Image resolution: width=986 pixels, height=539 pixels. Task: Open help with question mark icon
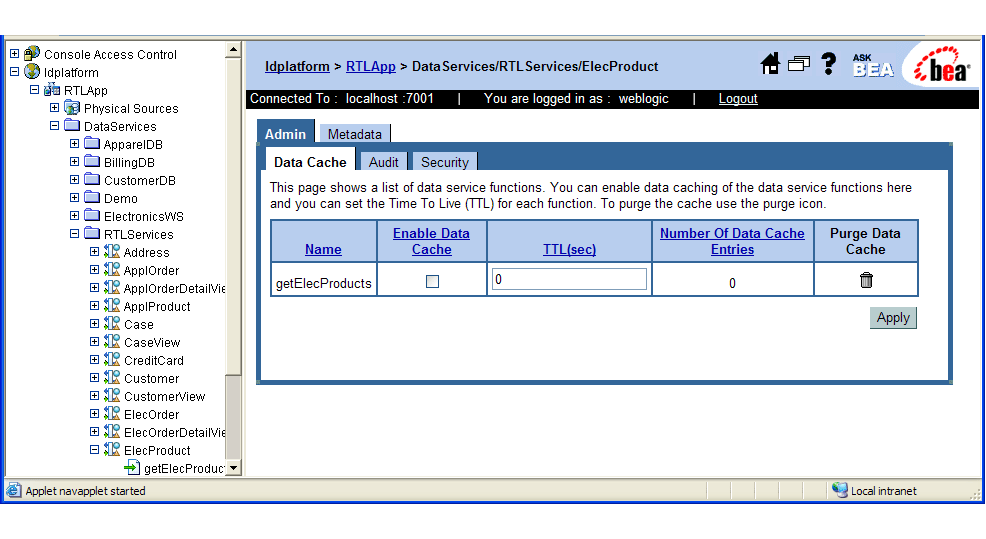pos(829,64)
